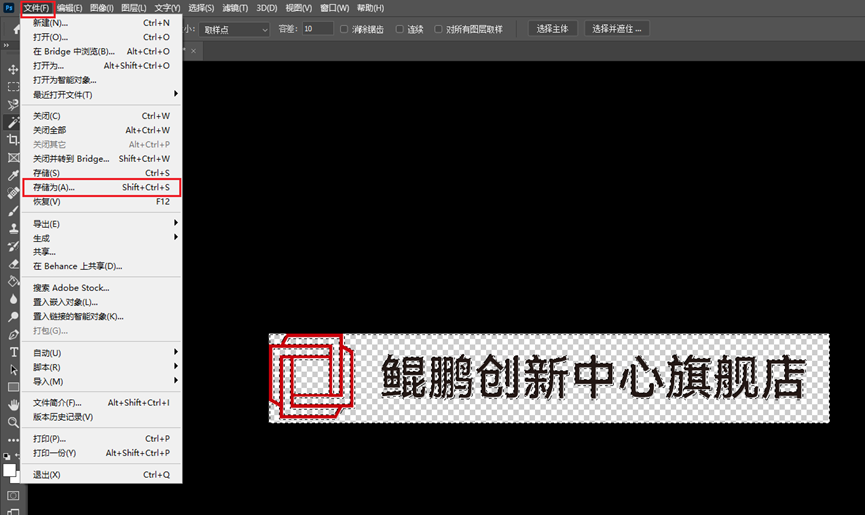Screen dimensions: 865x515
Task: Open the 编辑(E) menu
Action: click(x=70, y=8)
